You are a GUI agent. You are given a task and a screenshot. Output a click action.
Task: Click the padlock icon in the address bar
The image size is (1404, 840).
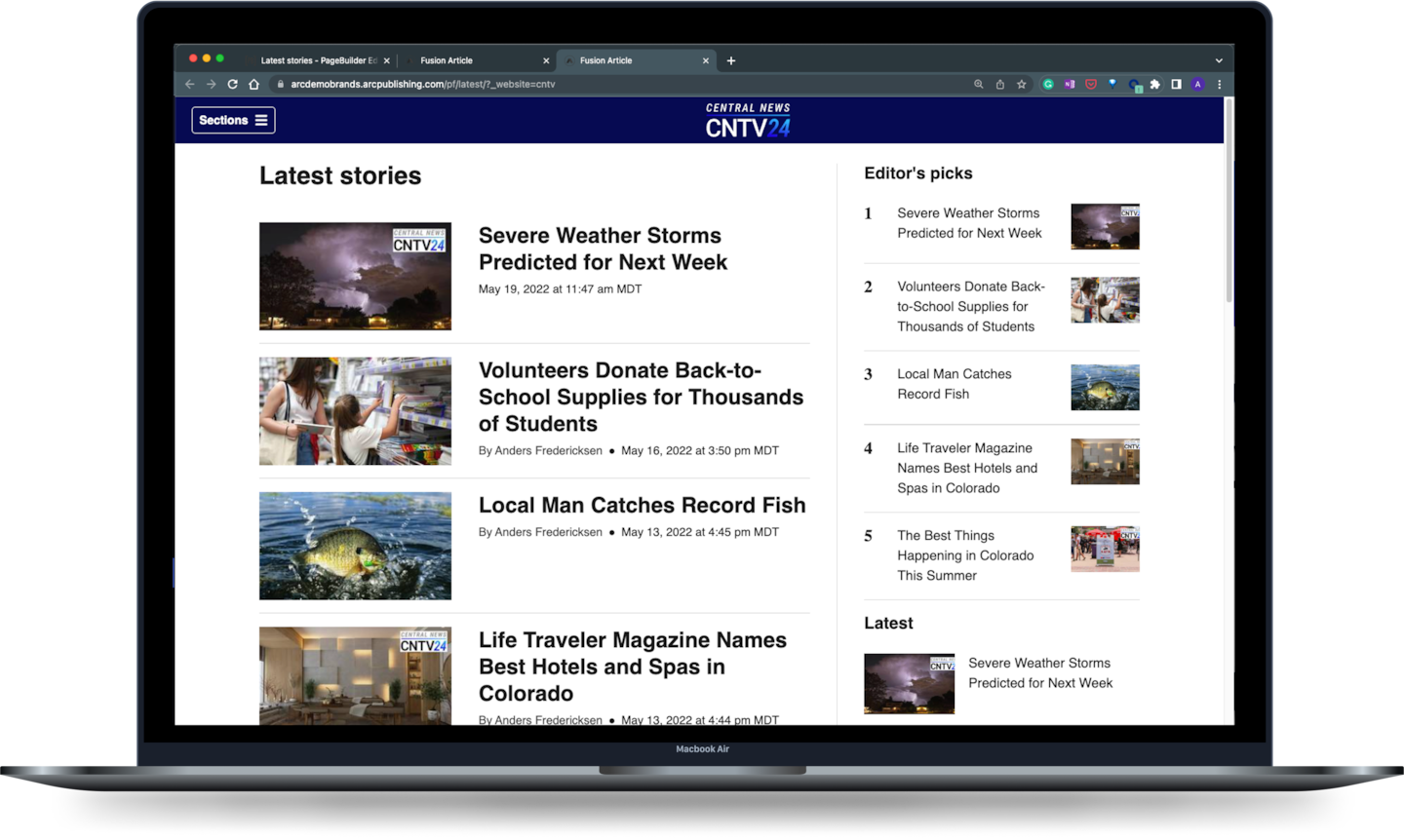pos(280,84)
